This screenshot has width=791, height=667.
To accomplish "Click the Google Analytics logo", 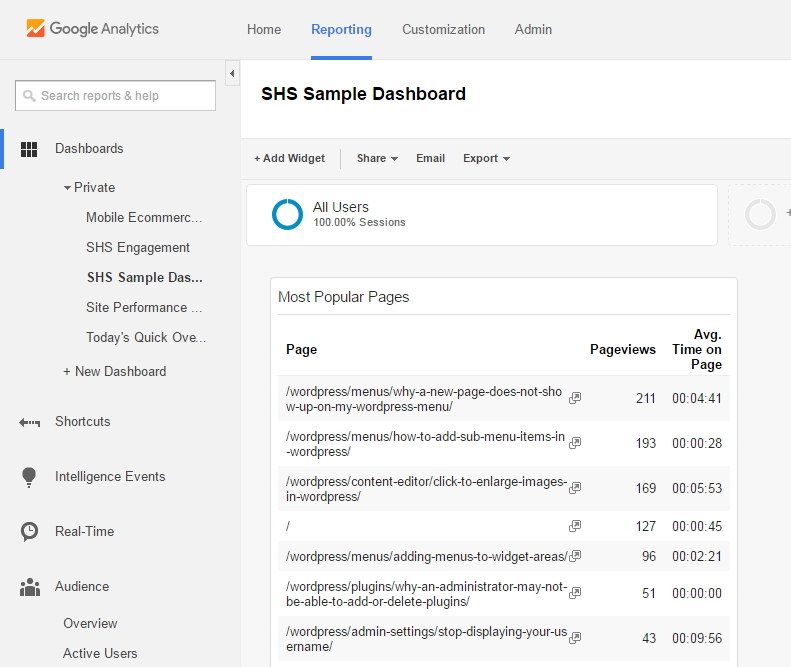I will [92, 28].
